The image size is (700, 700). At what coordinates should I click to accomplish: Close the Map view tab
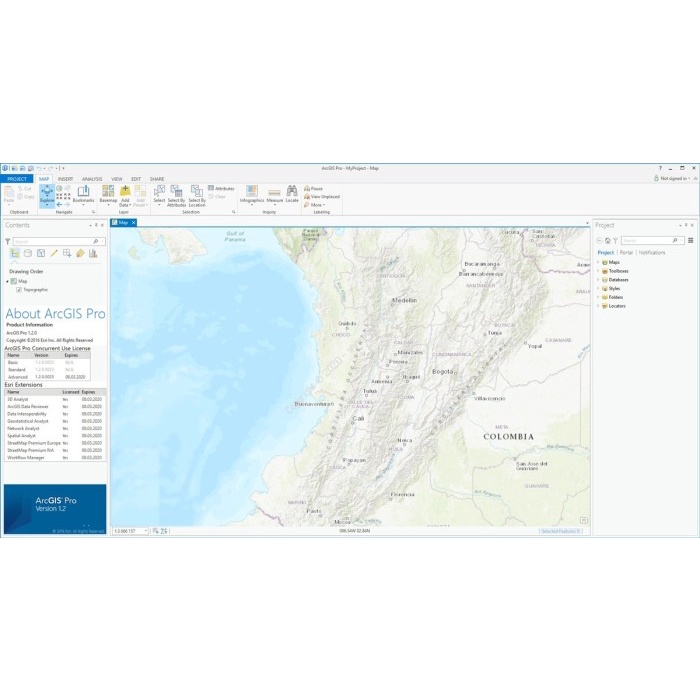click(x=133, y=223)
